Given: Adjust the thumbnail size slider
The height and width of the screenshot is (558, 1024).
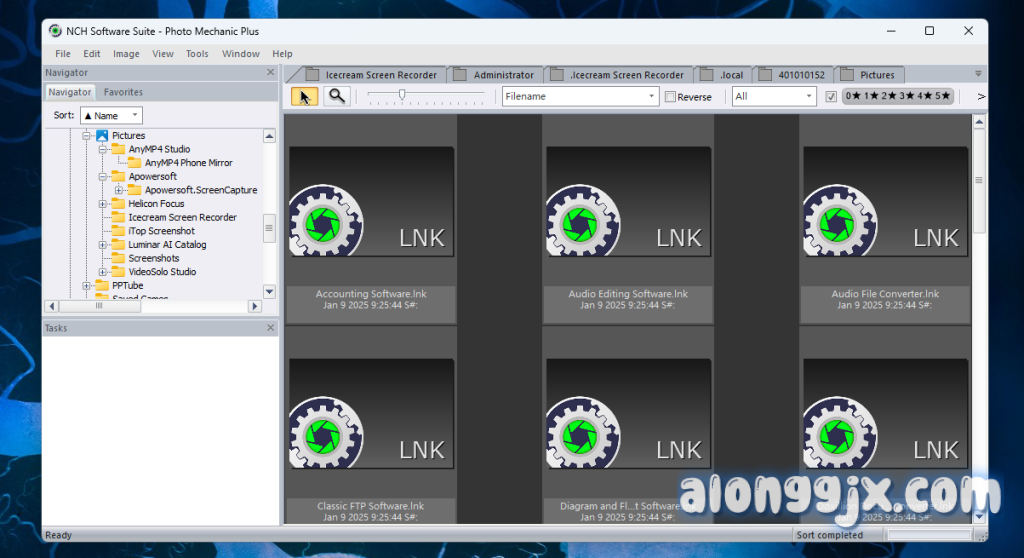Looking at the screenshot, I should (x=402, y=96).
